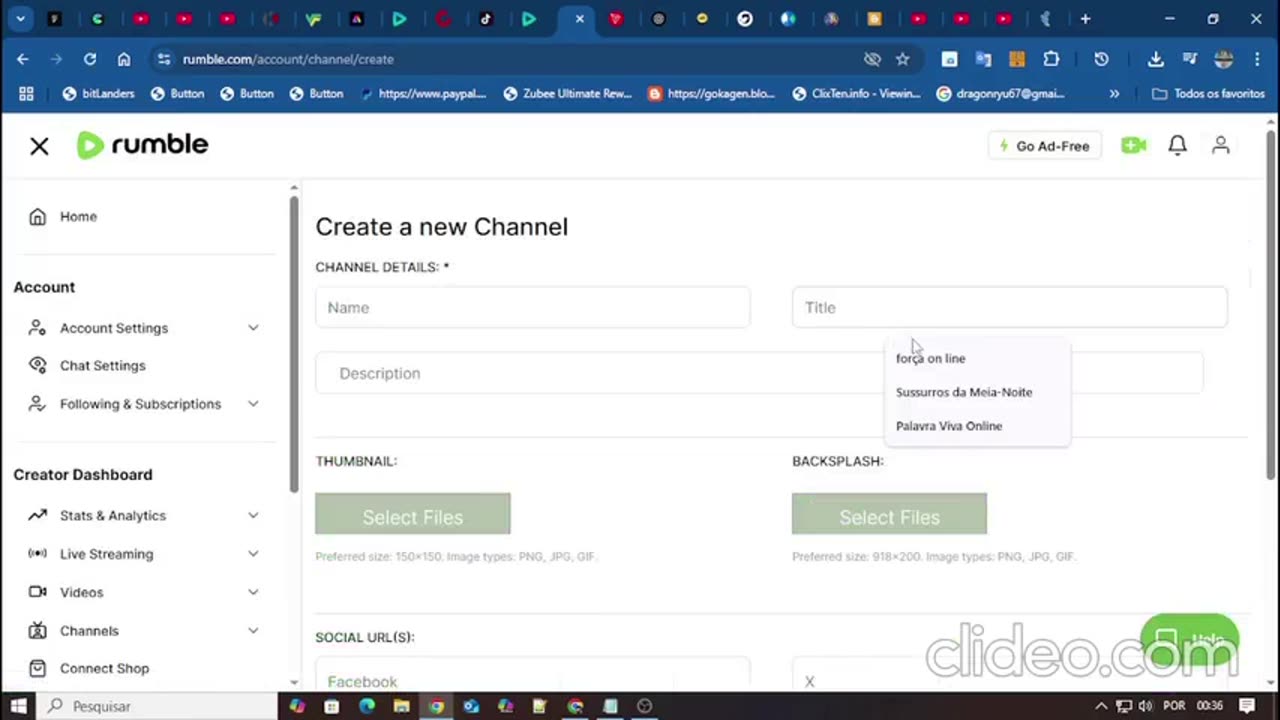Go to Home in the sidebar
The width and height of the screenshot is (1280, 720).
click(x=78, y=216)
